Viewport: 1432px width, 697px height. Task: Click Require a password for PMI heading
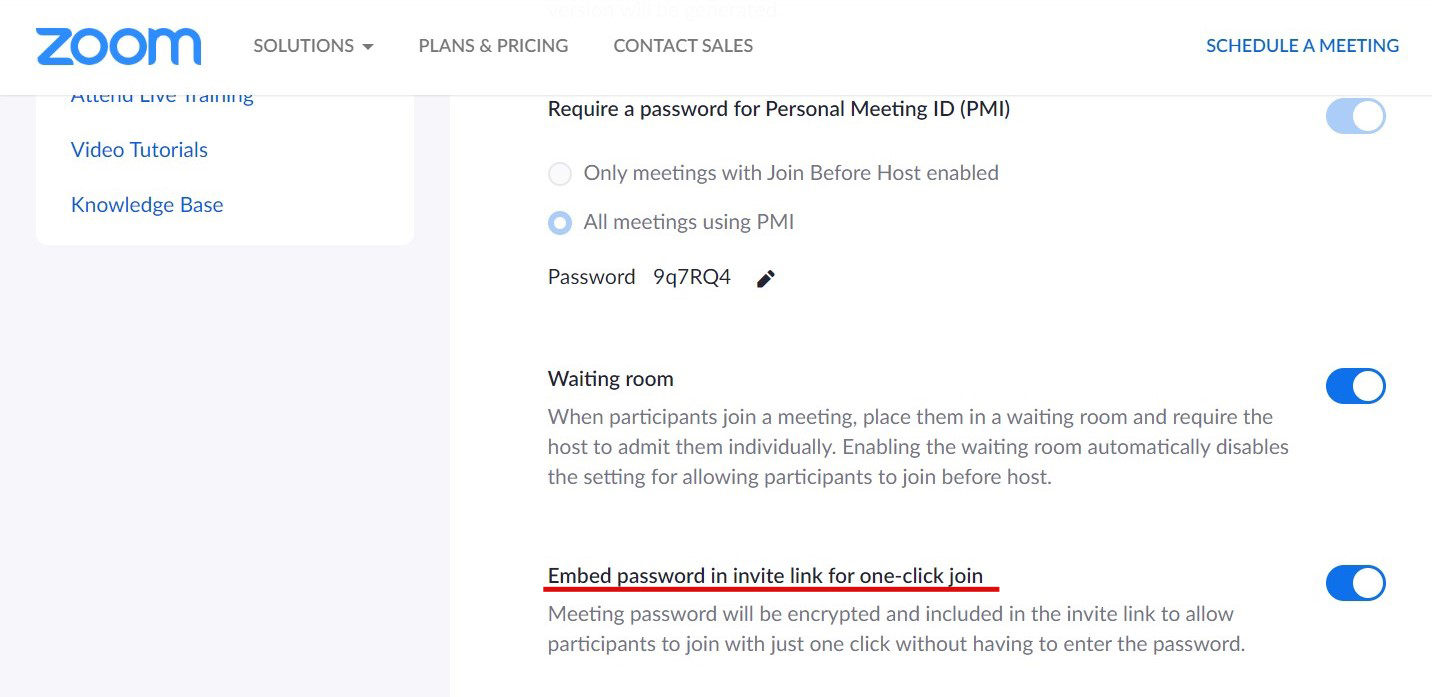779,110
